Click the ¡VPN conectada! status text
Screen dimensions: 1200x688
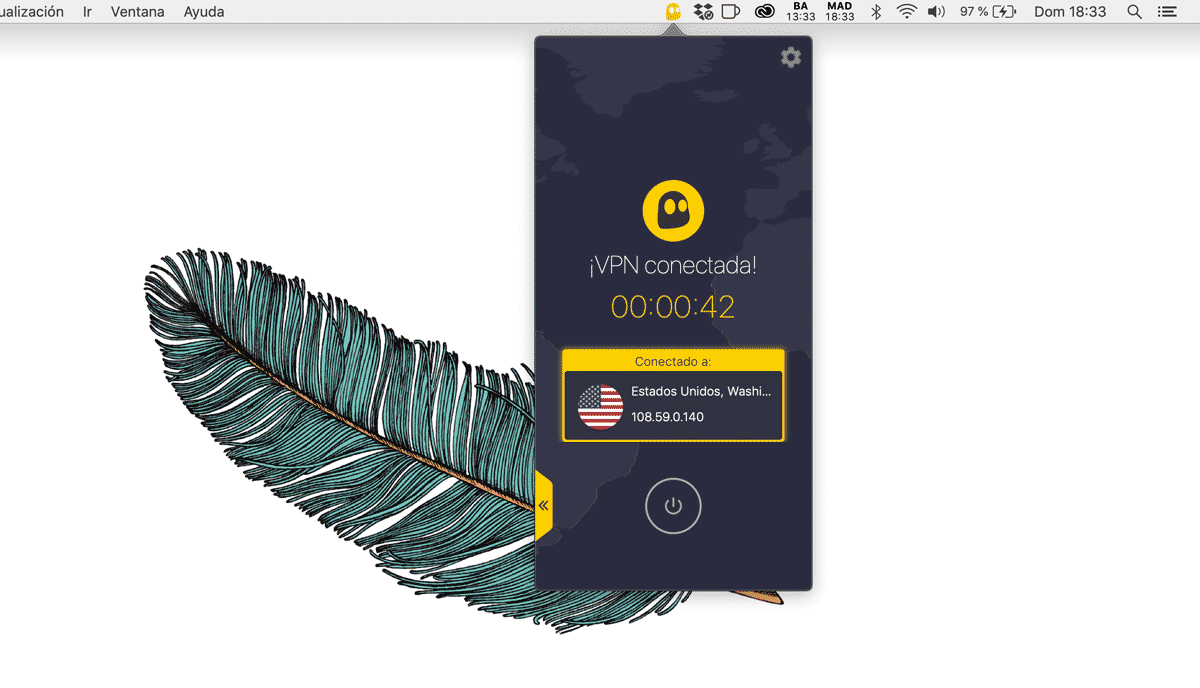point(673,266)
